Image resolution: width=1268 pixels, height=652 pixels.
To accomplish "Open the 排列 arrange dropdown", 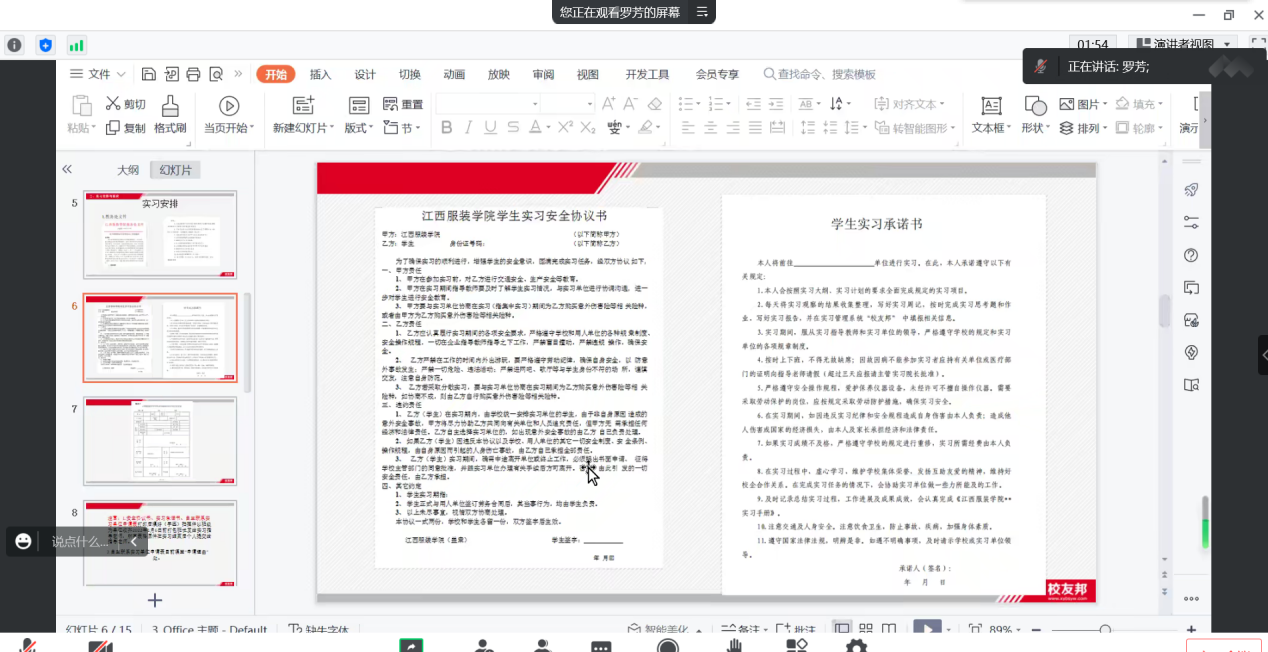I will click(1083, 128).
